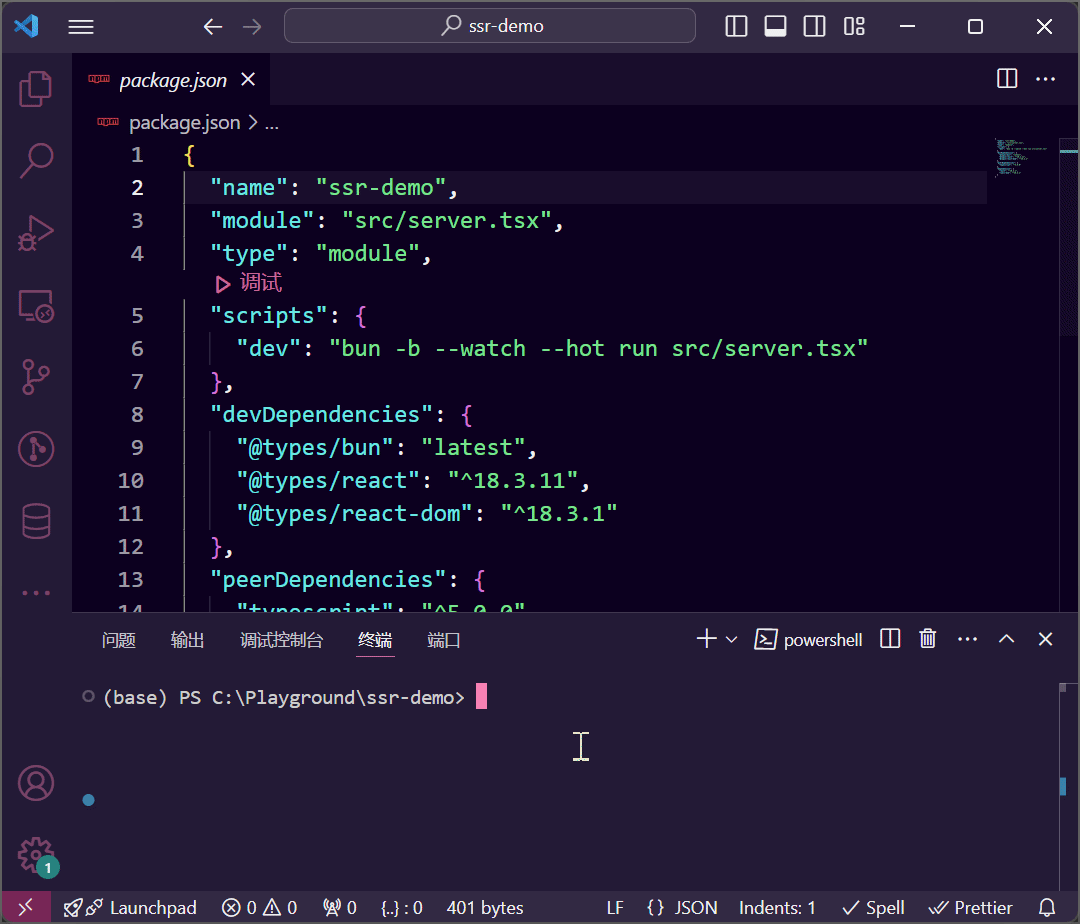Click the 401 bytes status entry
Viewport: 1080px width, 924px height.
pyautogui.click(x=485, y=908)
